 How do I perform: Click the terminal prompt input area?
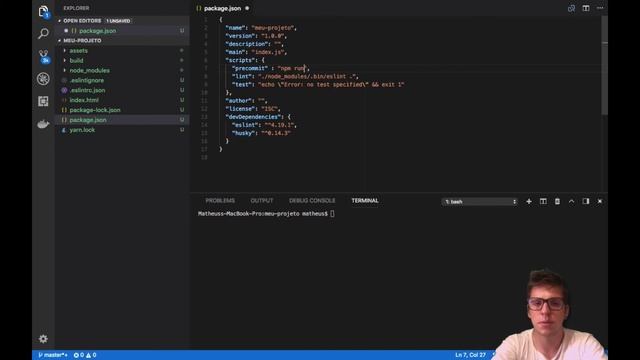click(x=332, y=213)
